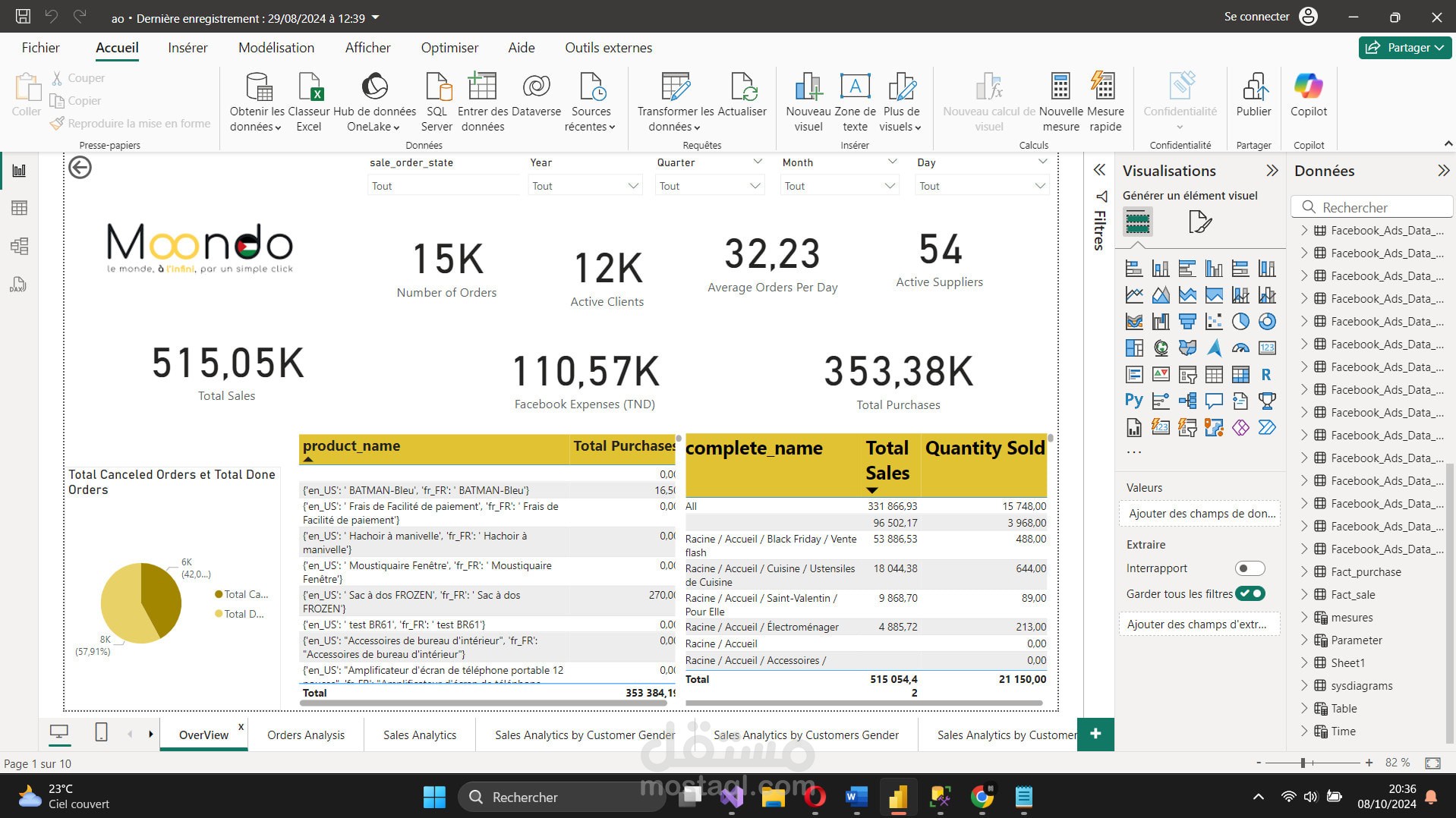The width and height of the screenshot is (1456, 818).
Task: Click SQL Server data source
Action: pyautogui.click(x=436, y=102)
